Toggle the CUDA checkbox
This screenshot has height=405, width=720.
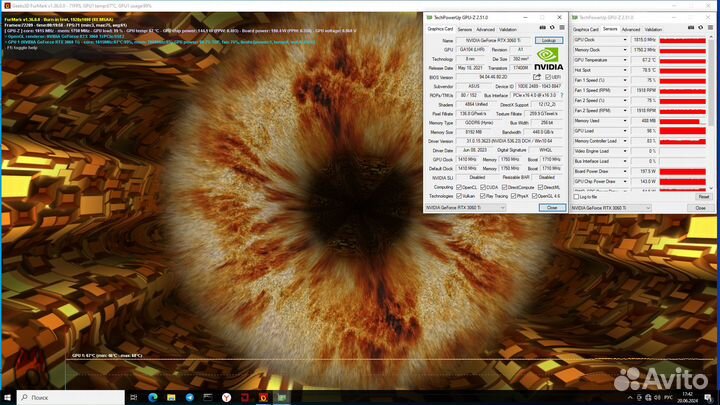[x=483, y=187]
